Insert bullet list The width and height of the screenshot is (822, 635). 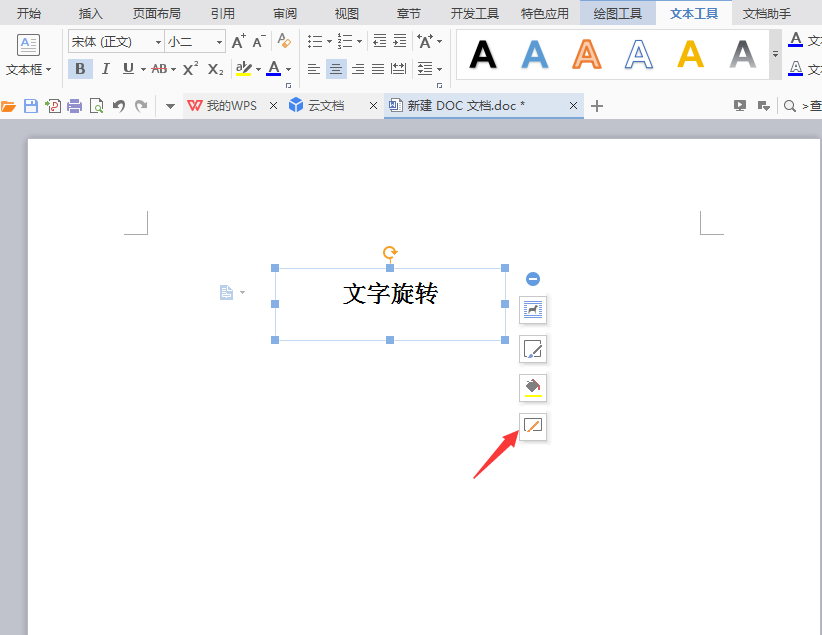[x=315, y=41]
